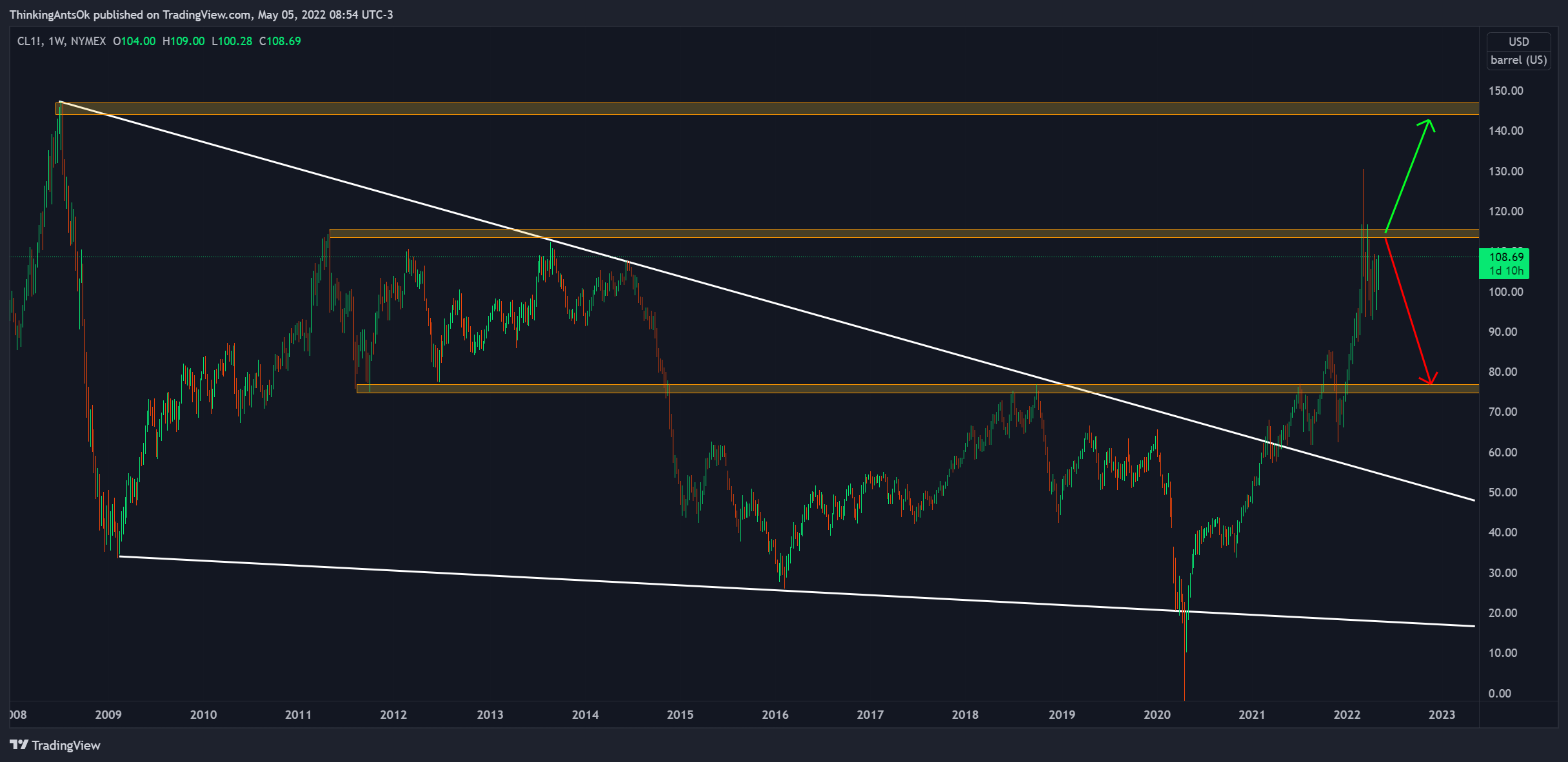The height and width of the screenshot is (762, 1568).
Task: Click the 2022 time axis label
Action: (1347, 715)
